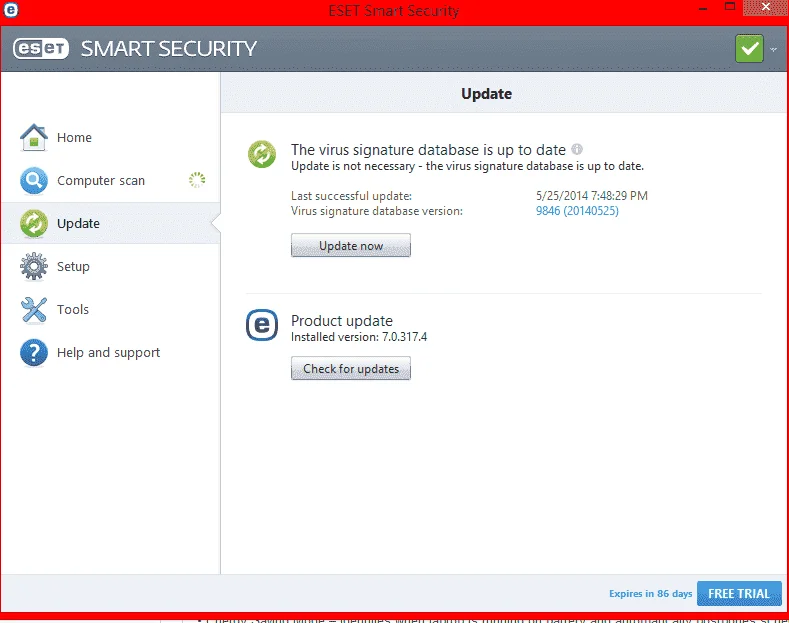Viewport: 789px width, 623px height.
Task: Click the Home house icon
Action: pos(34,137)
